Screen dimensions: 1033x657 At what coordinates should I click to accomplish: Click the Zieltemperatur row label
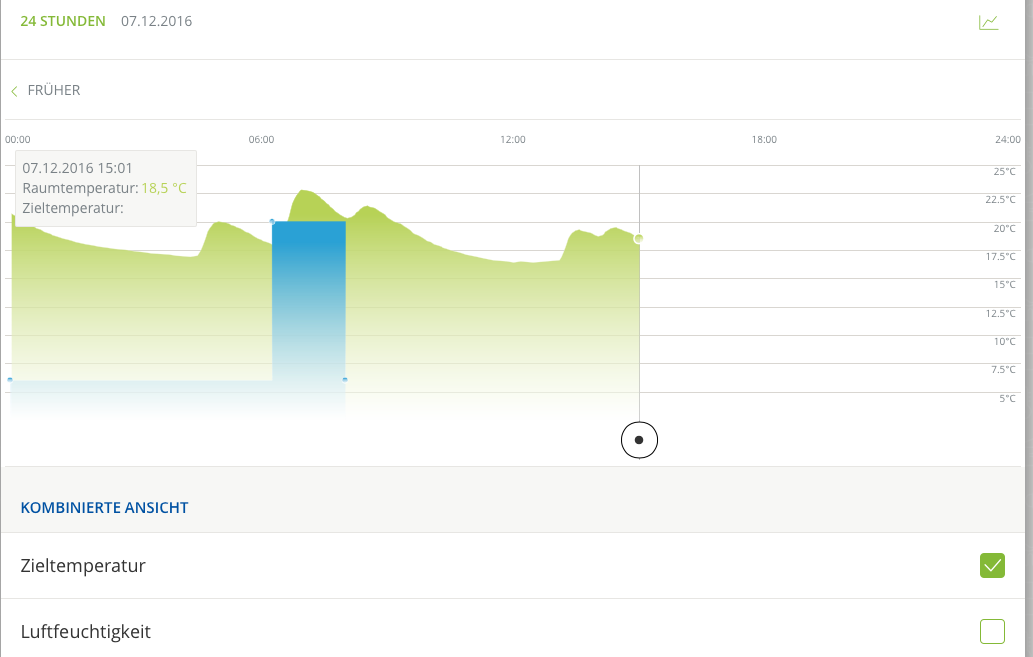click(x=83, y=565)
